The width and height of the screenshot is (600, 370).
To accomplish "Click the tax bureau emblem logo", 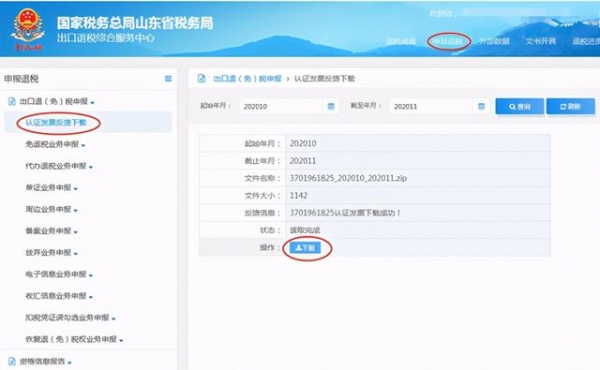I will coord(28,30).
